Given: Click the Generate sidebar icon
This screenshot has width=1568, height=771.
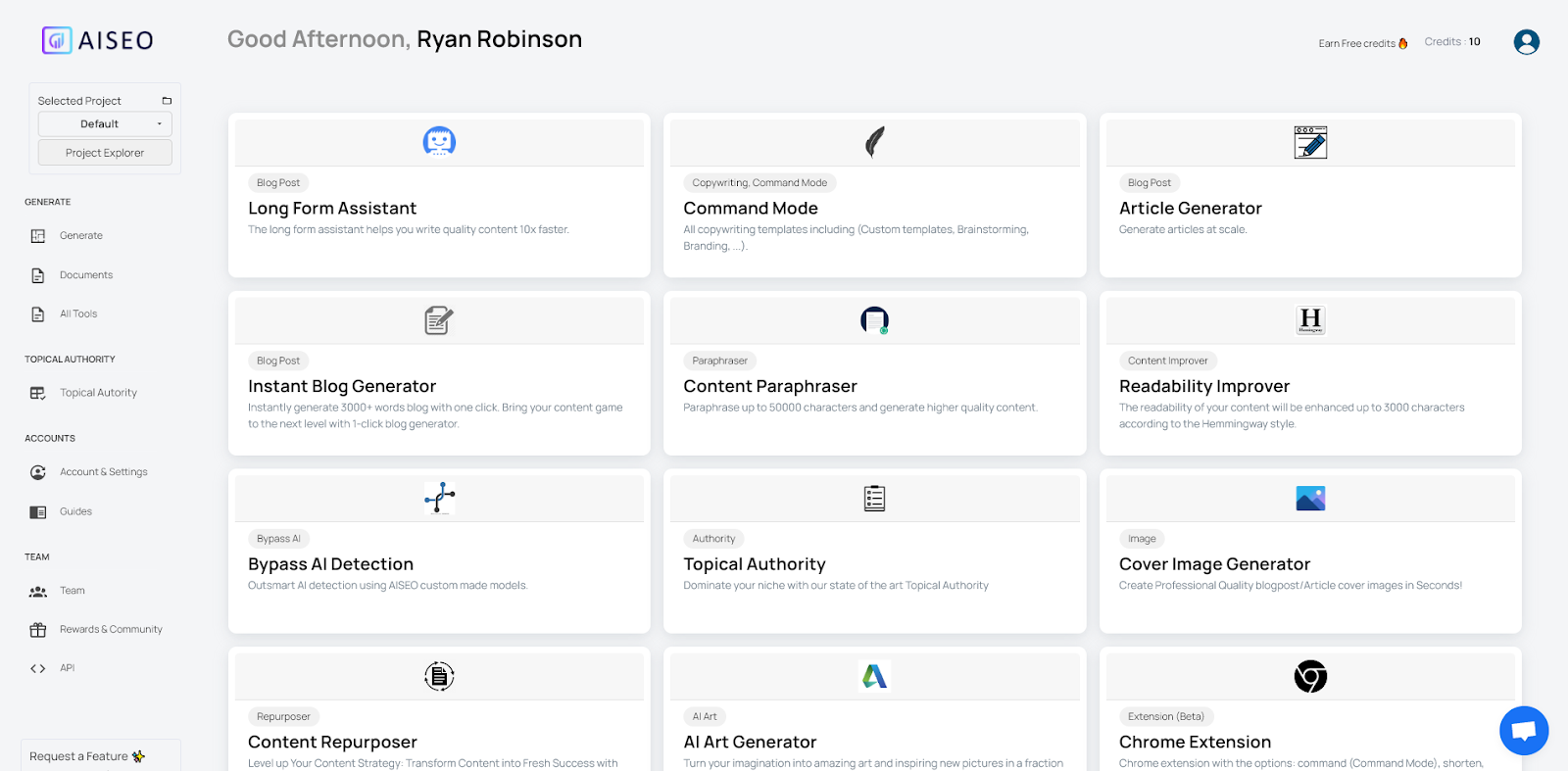Looking at the screenshot, I should [x=38, y=236].
